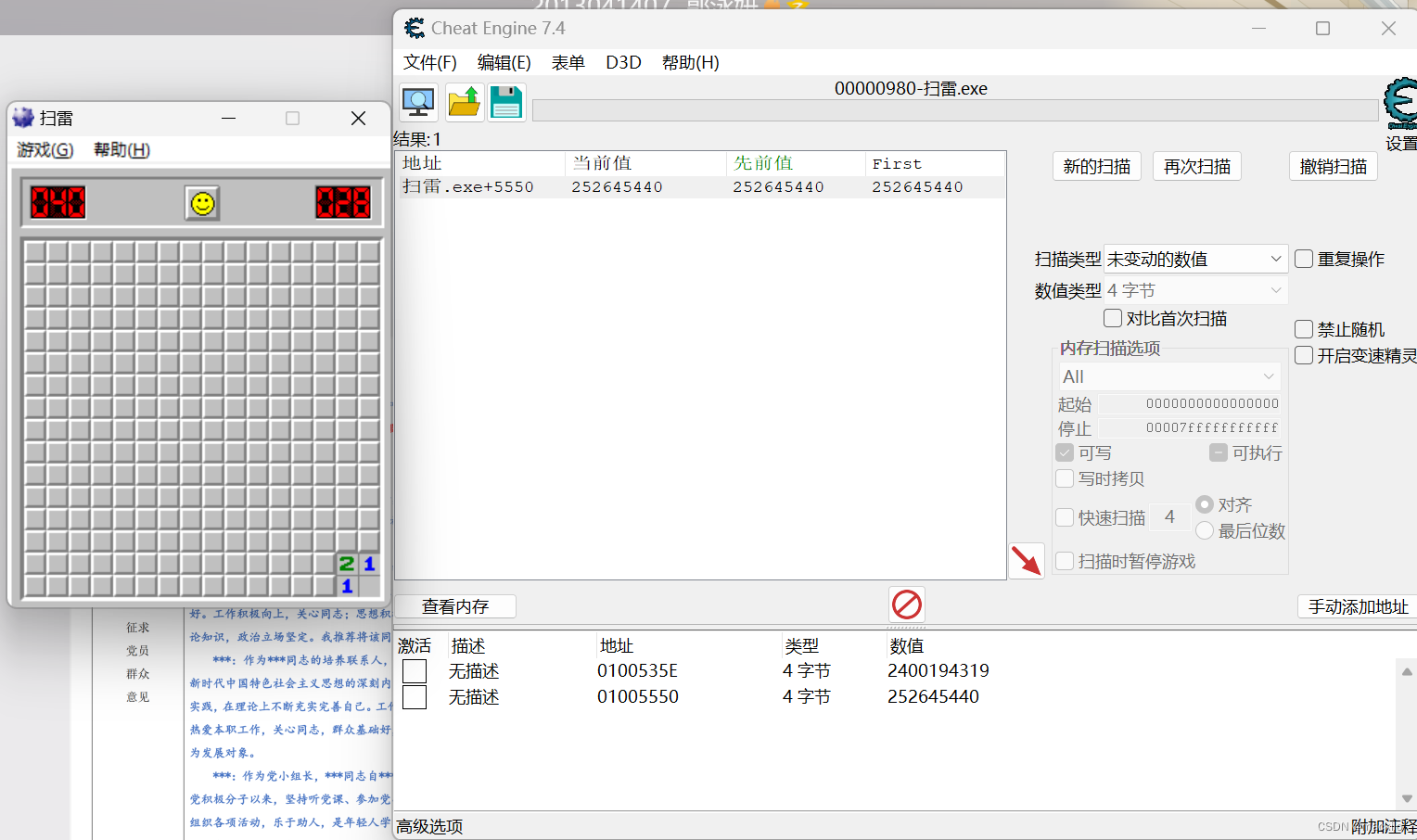Image resolution: width=1417 pixels, height=840 pixels.
Task: Click the red arrow add-to-list icon
Action: 1027,561
